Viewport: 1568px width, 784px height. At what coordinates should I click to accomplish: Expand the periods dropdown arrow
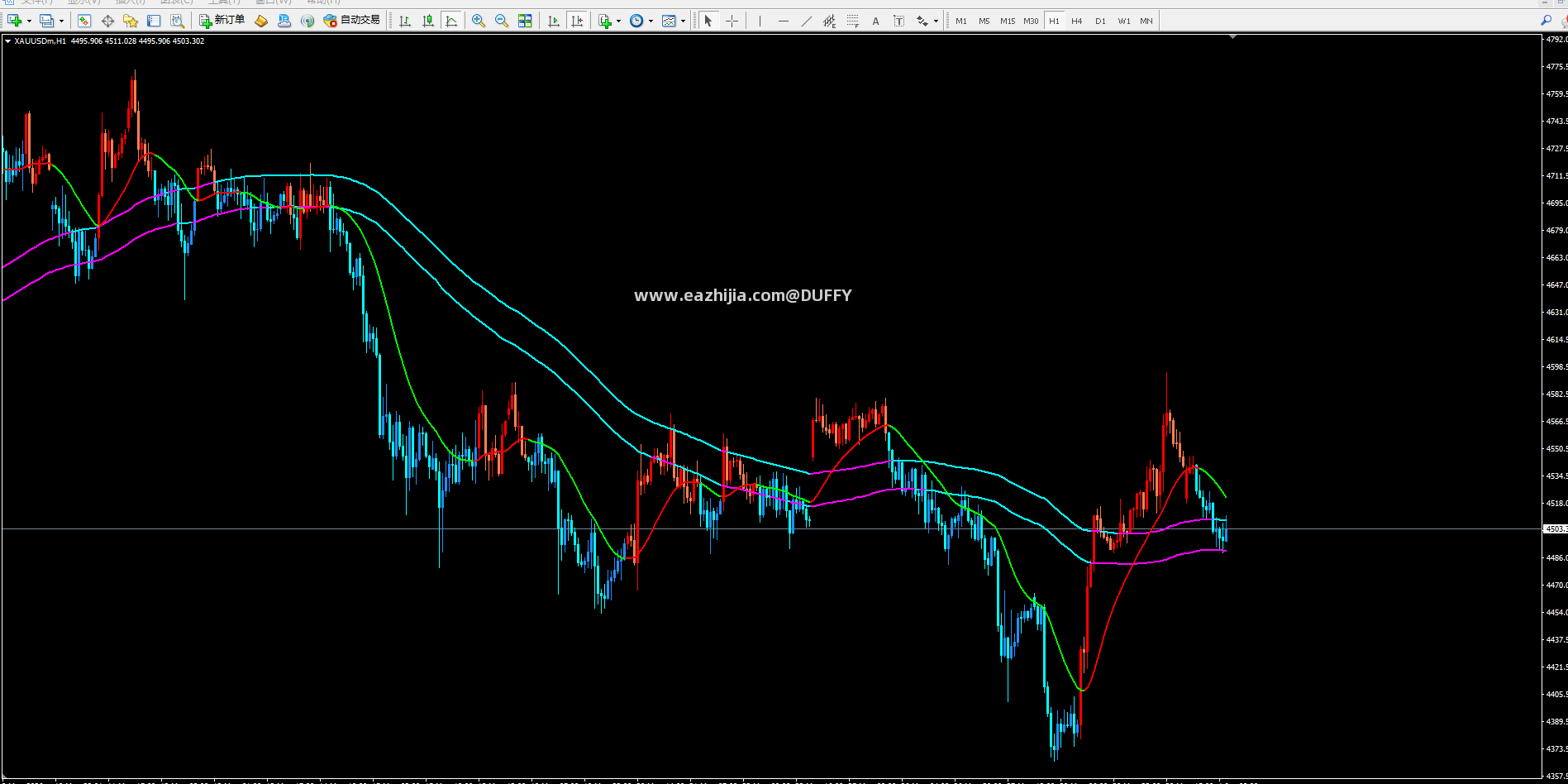tap(651, 21)
